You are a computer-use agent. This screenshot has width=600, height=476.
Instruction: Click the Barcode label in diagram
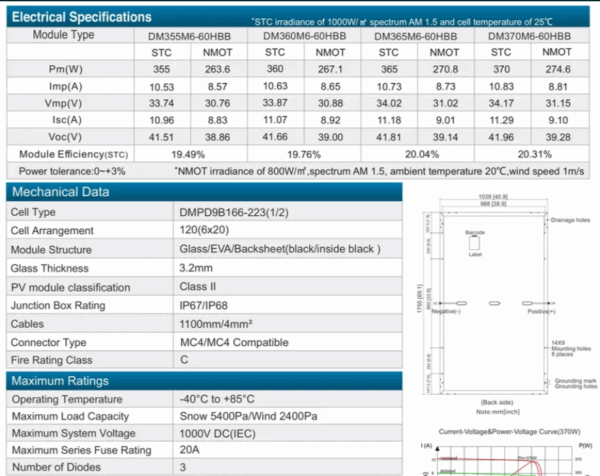[475, 233]
